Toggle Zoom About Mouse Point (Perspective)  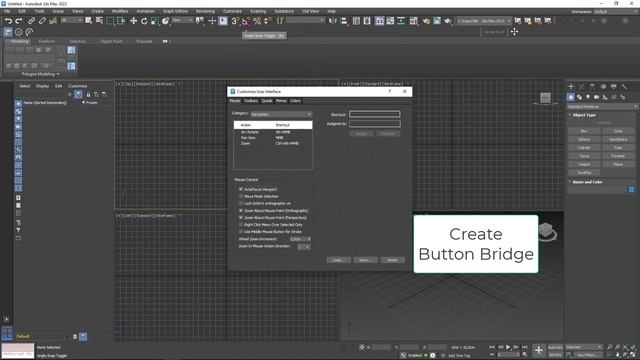[x=241, y=218]
